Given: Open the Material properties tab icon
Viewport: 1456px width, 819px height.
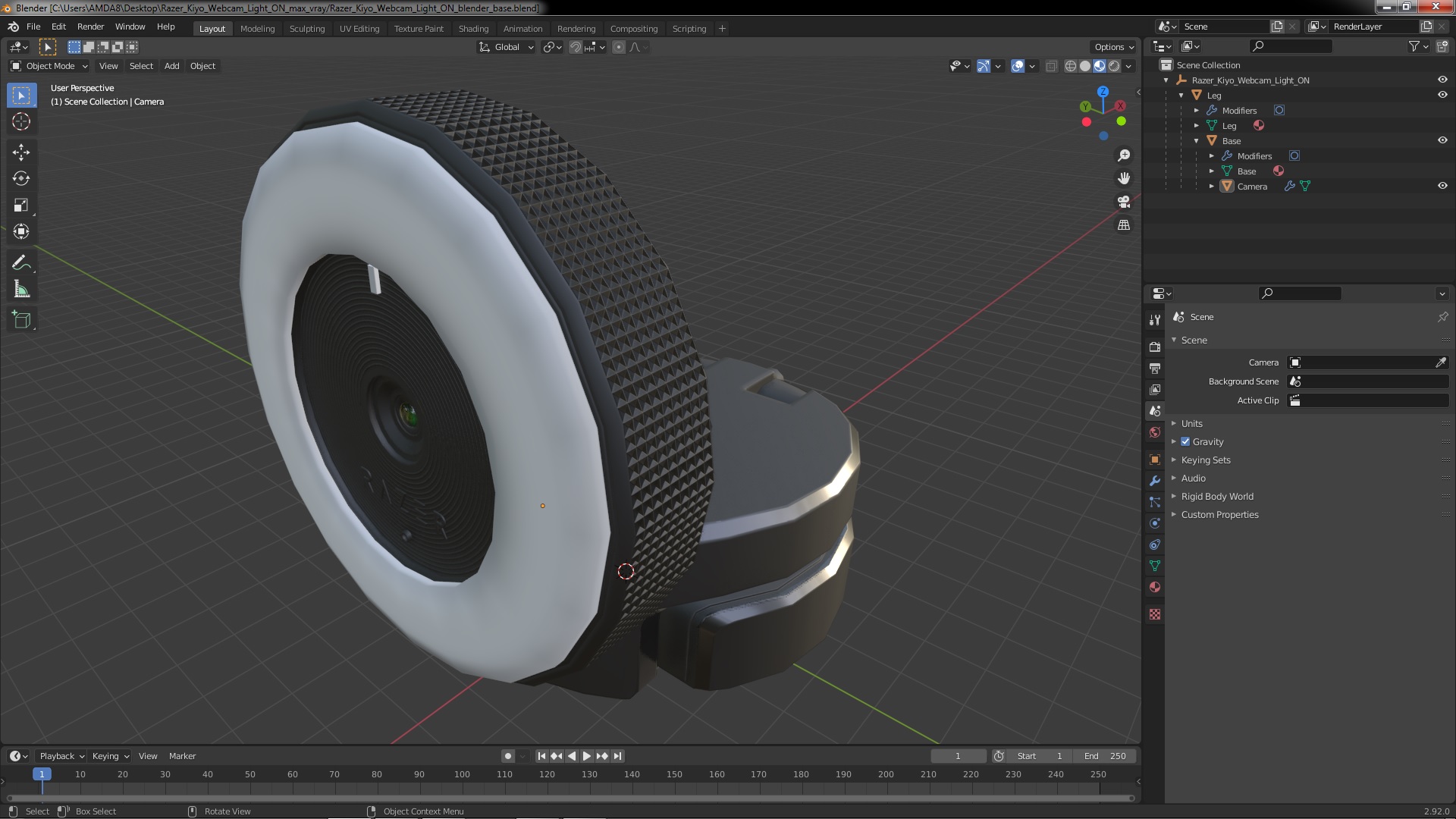Looking at the screenshot, I should pyautogui.click(x=1155, y=588).
